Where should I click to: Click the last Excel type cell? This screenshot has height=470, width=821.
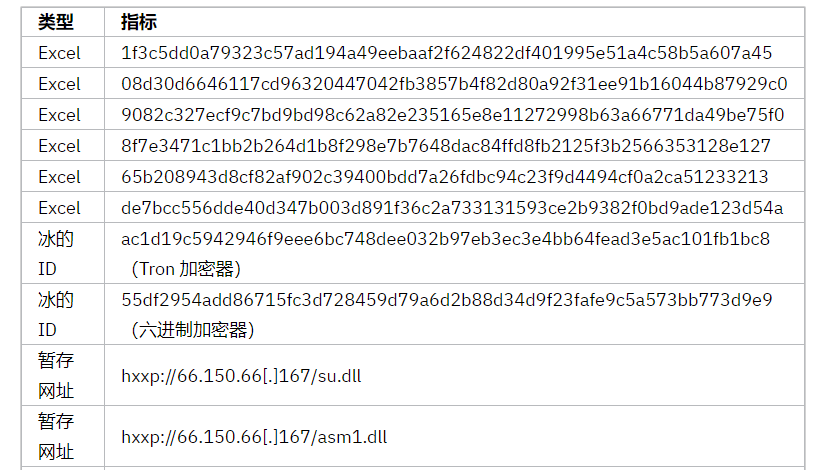59,208
